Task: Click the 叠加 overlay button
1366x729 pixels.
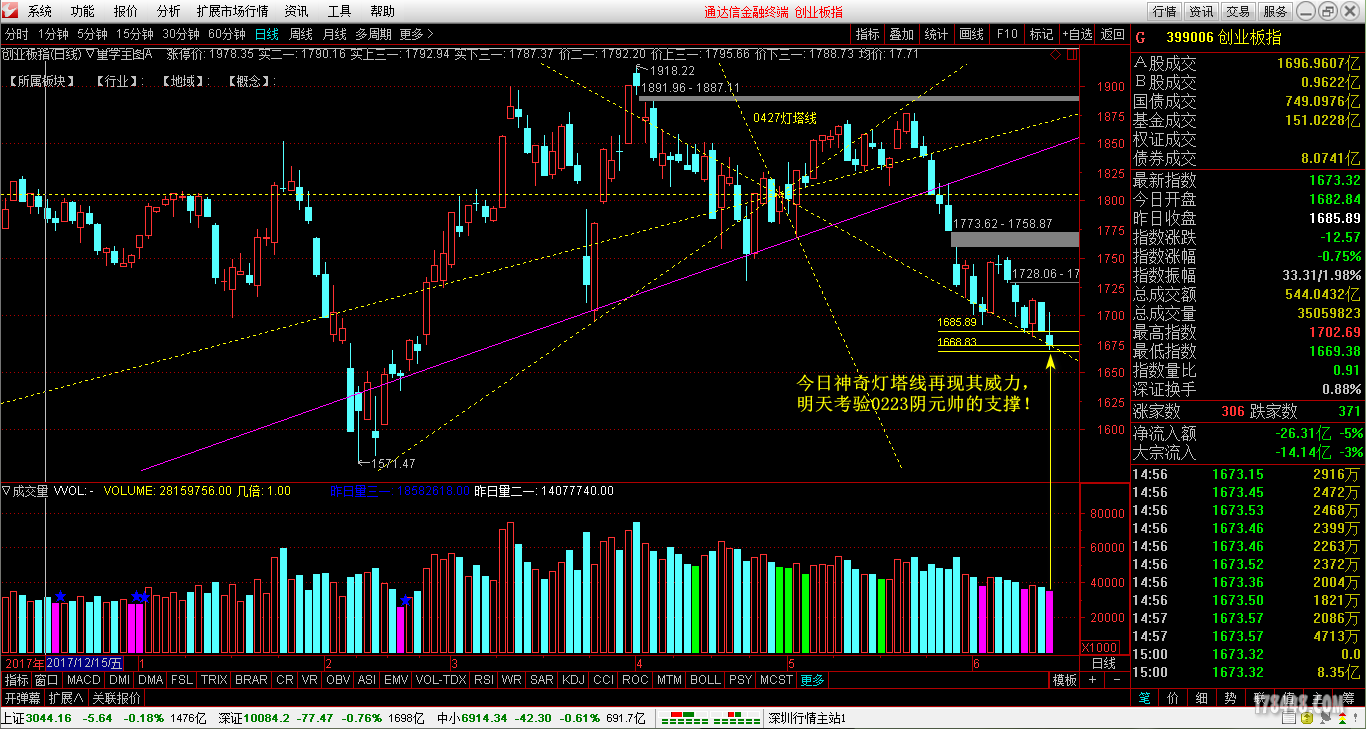Action: [x=902, y=34]
